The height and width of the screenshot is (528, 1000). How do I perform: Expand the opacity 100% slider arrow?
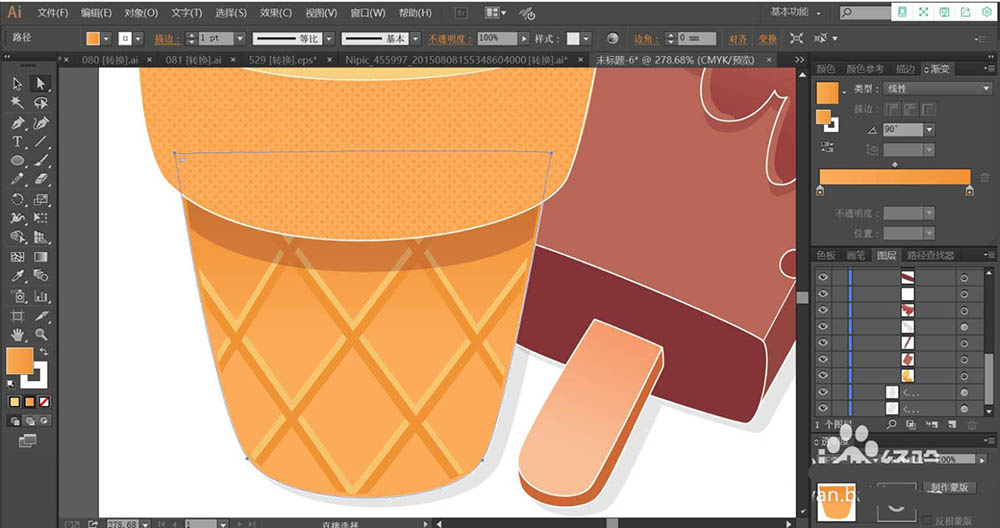(524, 39)
